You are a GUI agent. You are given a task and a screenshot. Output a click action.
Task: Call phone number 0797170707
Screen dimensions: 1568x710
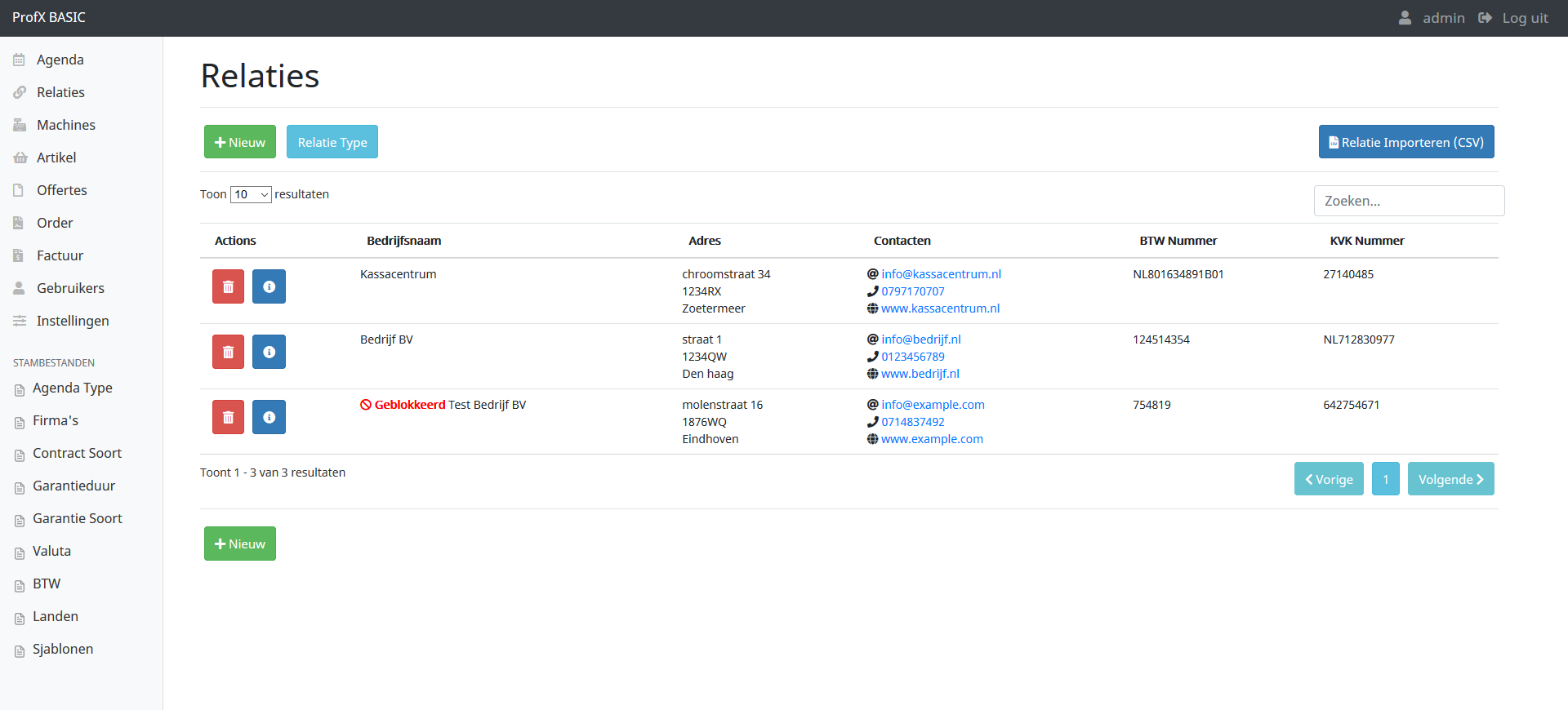pyautogui.click(x=913, y=291)
